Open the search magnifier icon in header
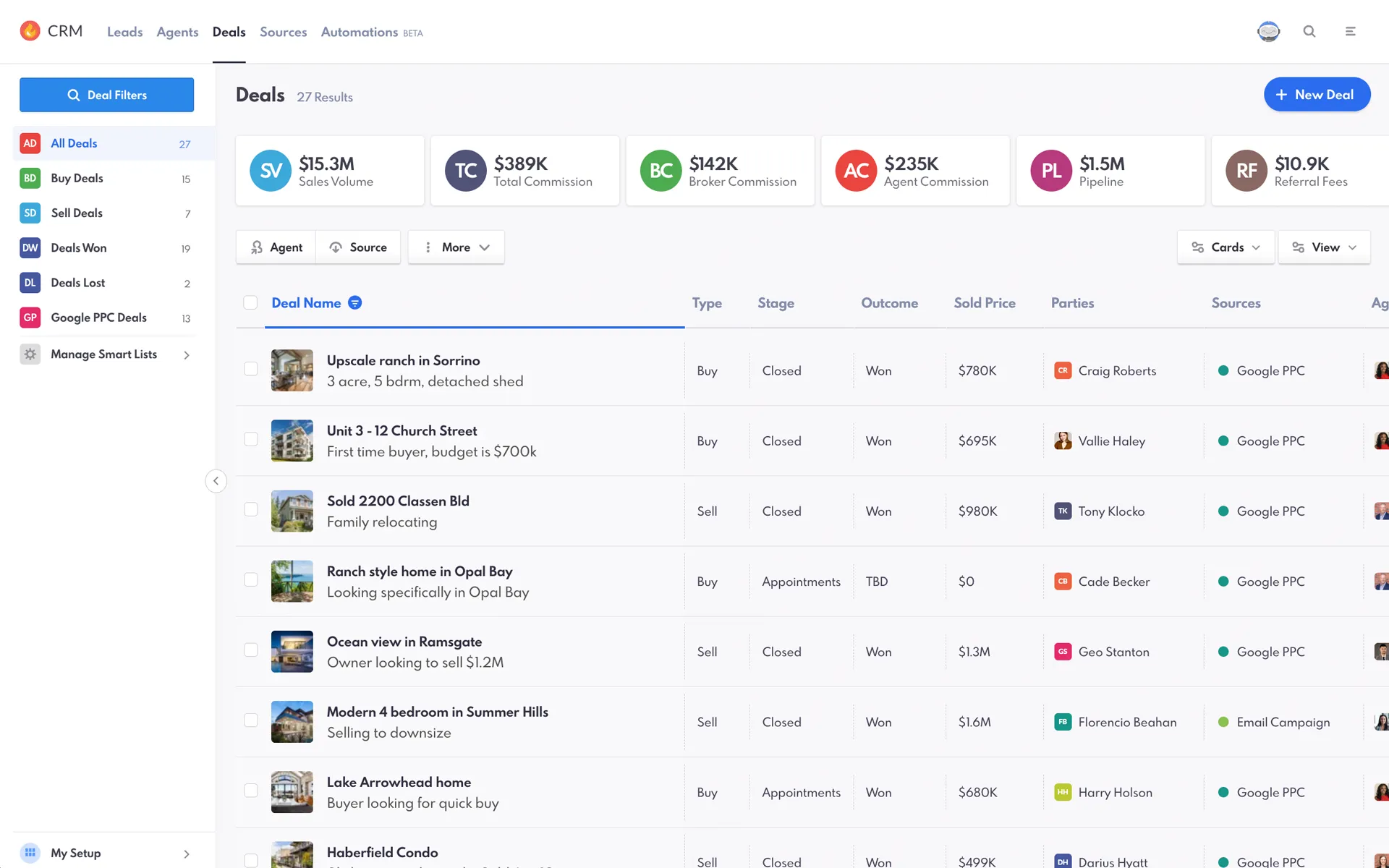This screenshot has width=1389, height=868. 1309,31
